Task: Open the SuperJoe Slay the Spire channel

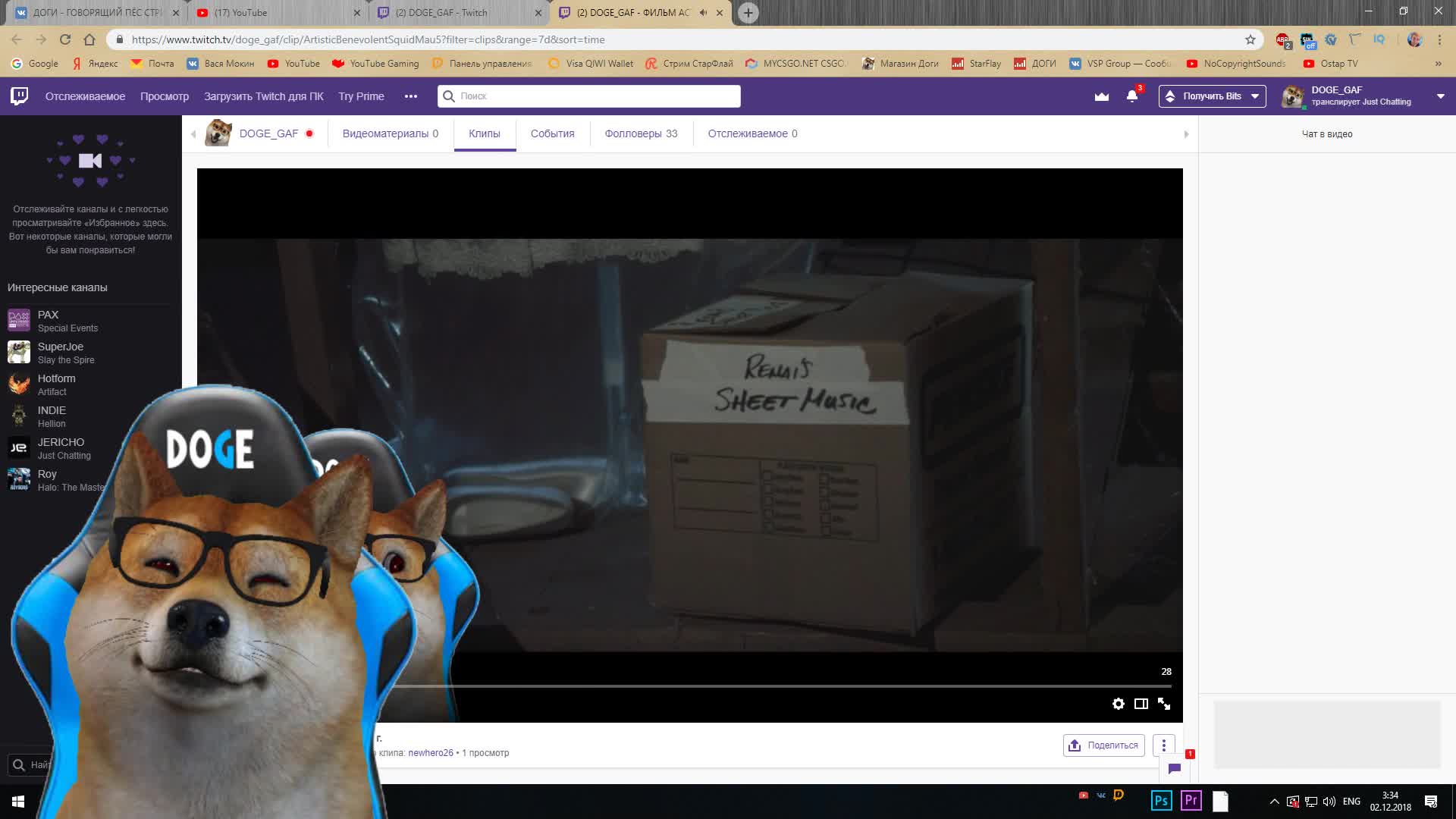Action: [91, 353]
